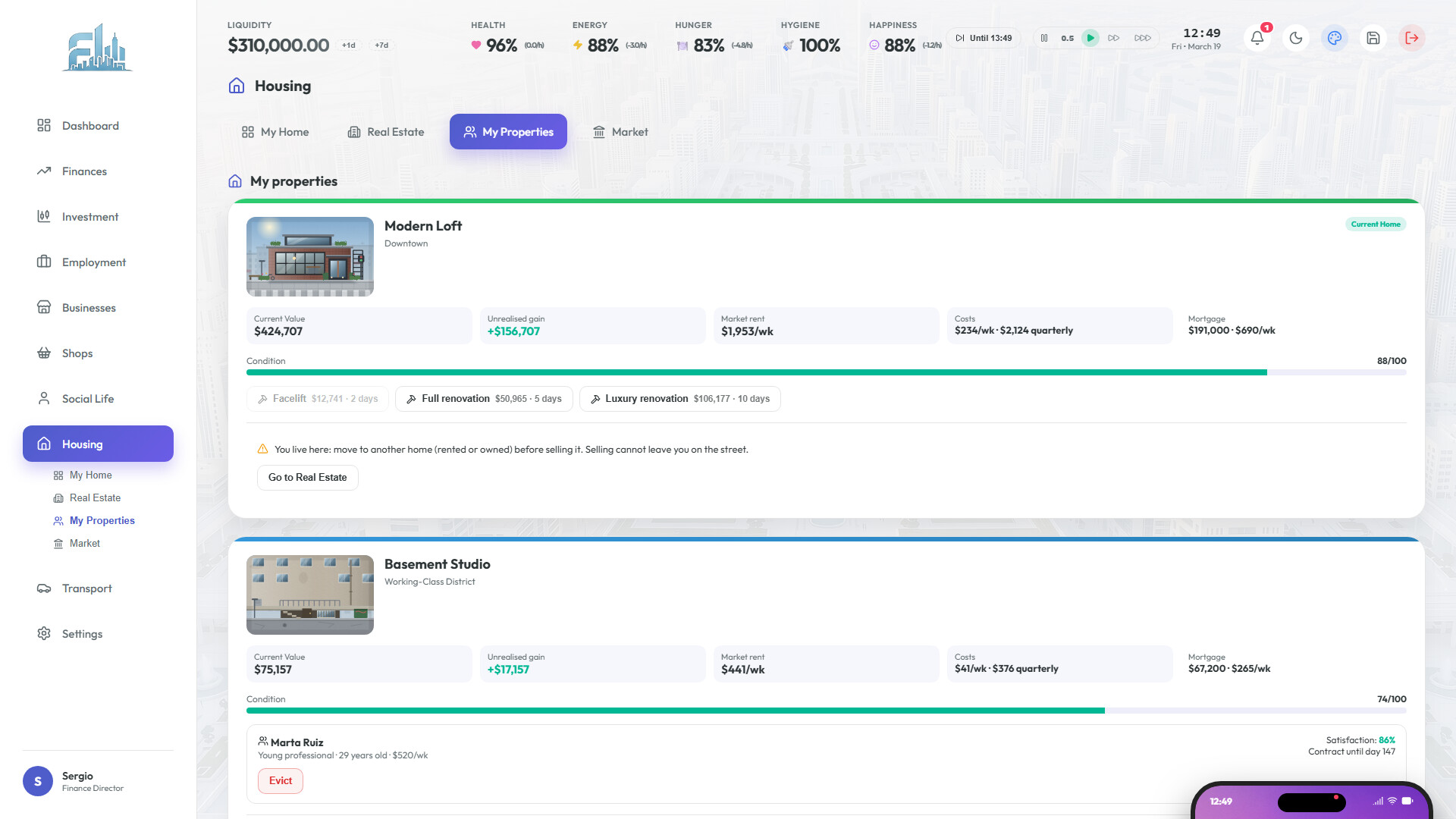Click the hygiene icon
This screenshot has width=1456, height=819.
788,45
